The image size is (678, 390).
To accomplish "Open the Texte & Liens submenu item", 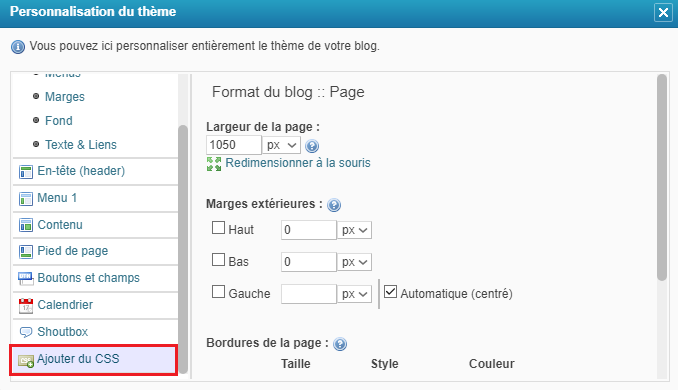I will click(x=81, y=144).
